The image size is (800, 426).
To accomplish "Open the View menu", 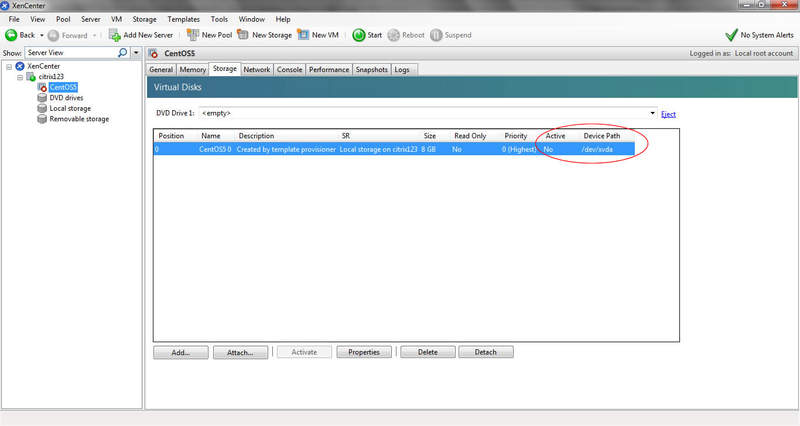I will pos(37,19).
